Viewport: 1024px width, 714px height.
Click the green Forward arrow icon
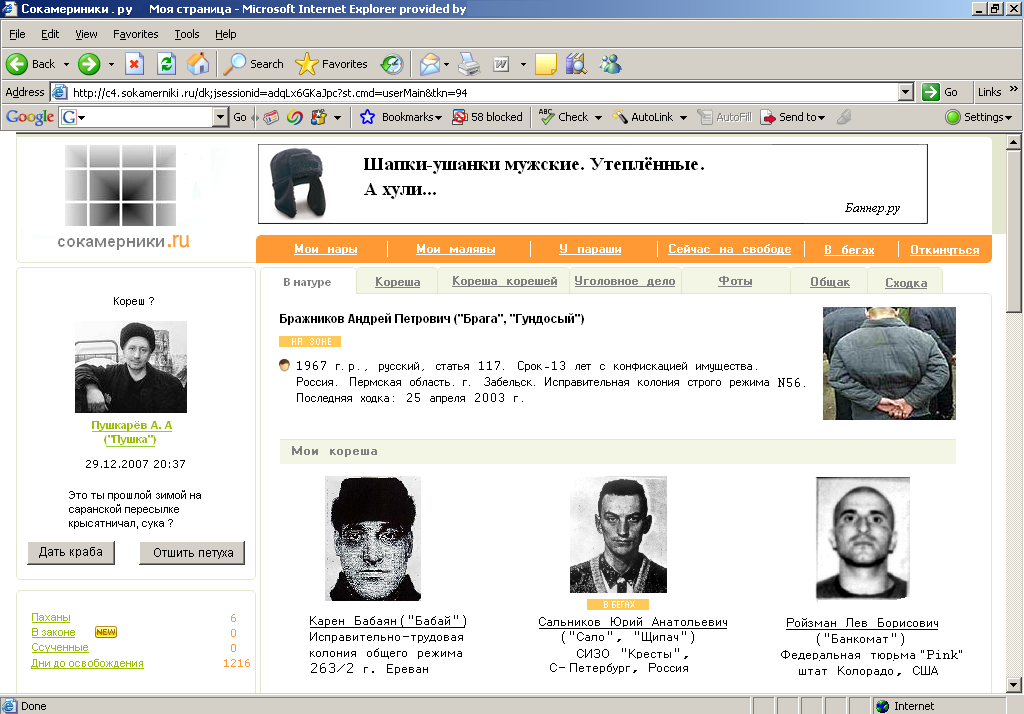[x=89, y=64]
